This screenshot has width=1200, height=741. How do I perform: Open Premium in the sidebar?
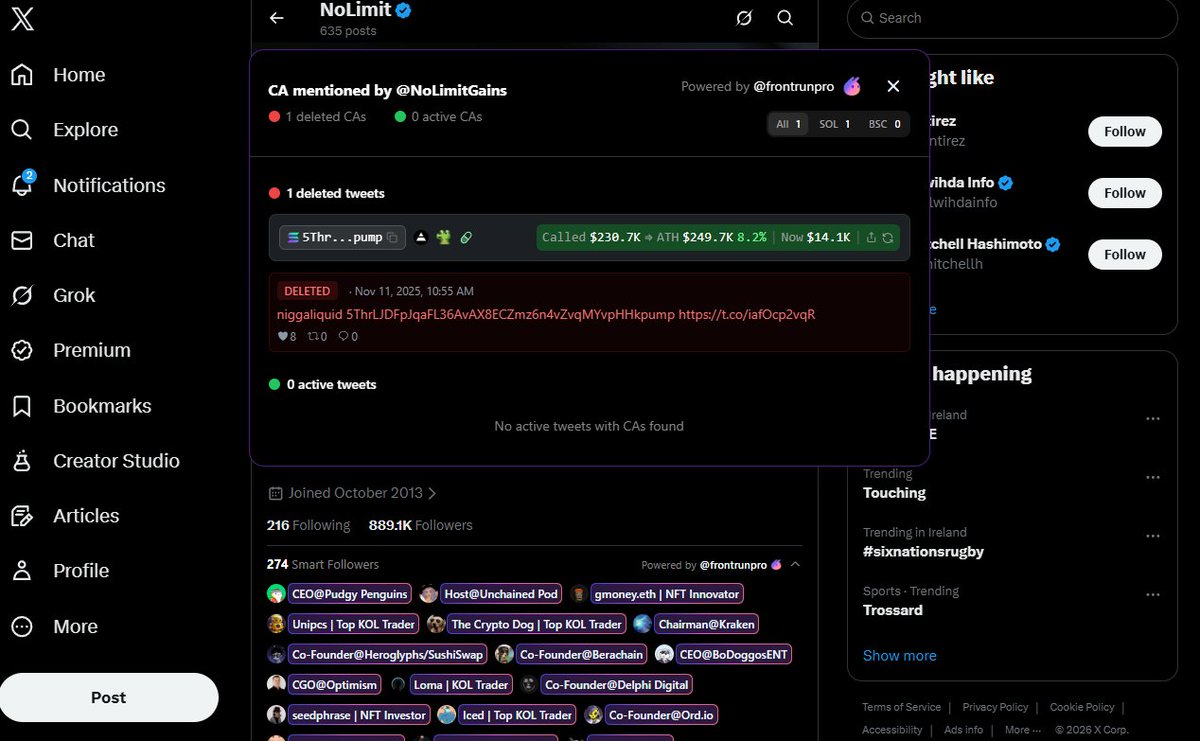[x=73, y=350]
